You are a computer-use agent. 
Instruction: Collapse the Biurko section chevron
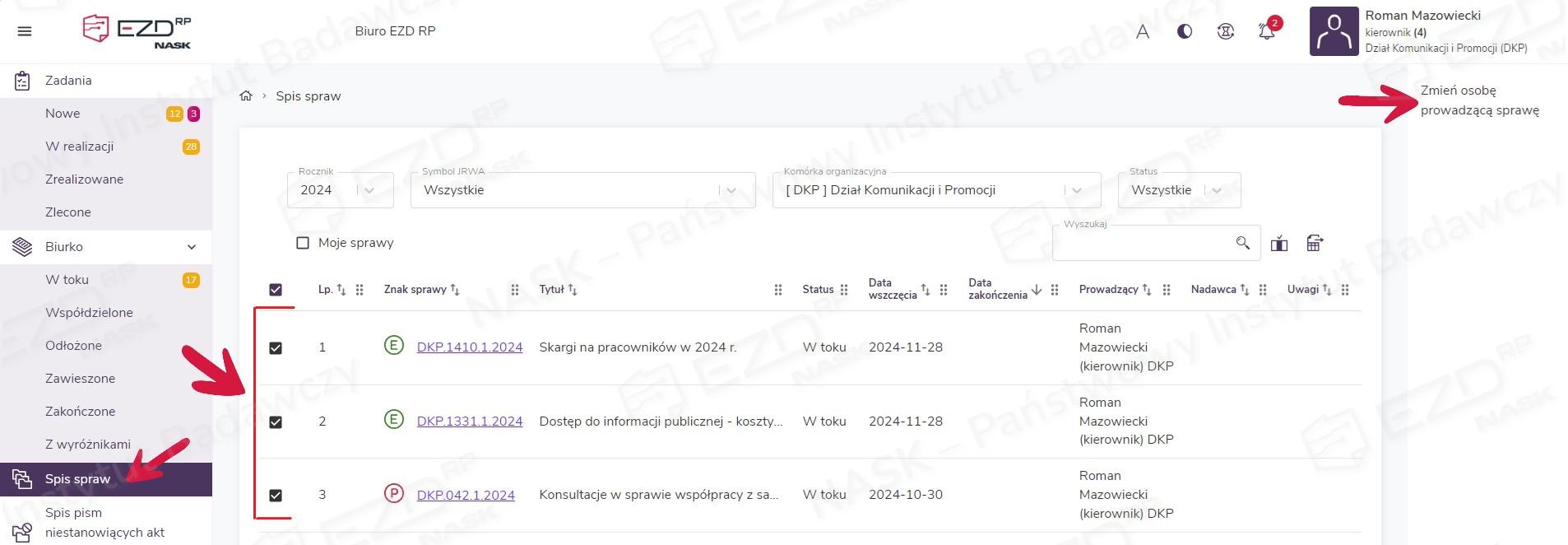tap(192, 247)
